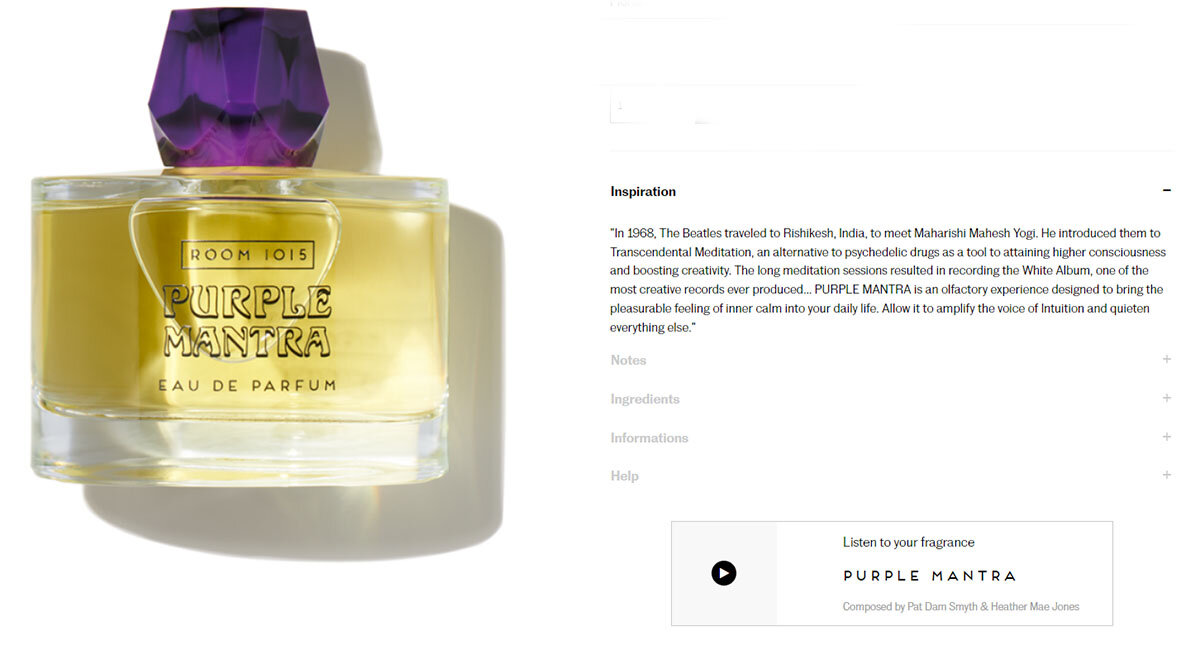The height and width of the screenshot is (655, 1200).
Task: Click the plus icon beside Ingredients
Action: point(1166,398)
